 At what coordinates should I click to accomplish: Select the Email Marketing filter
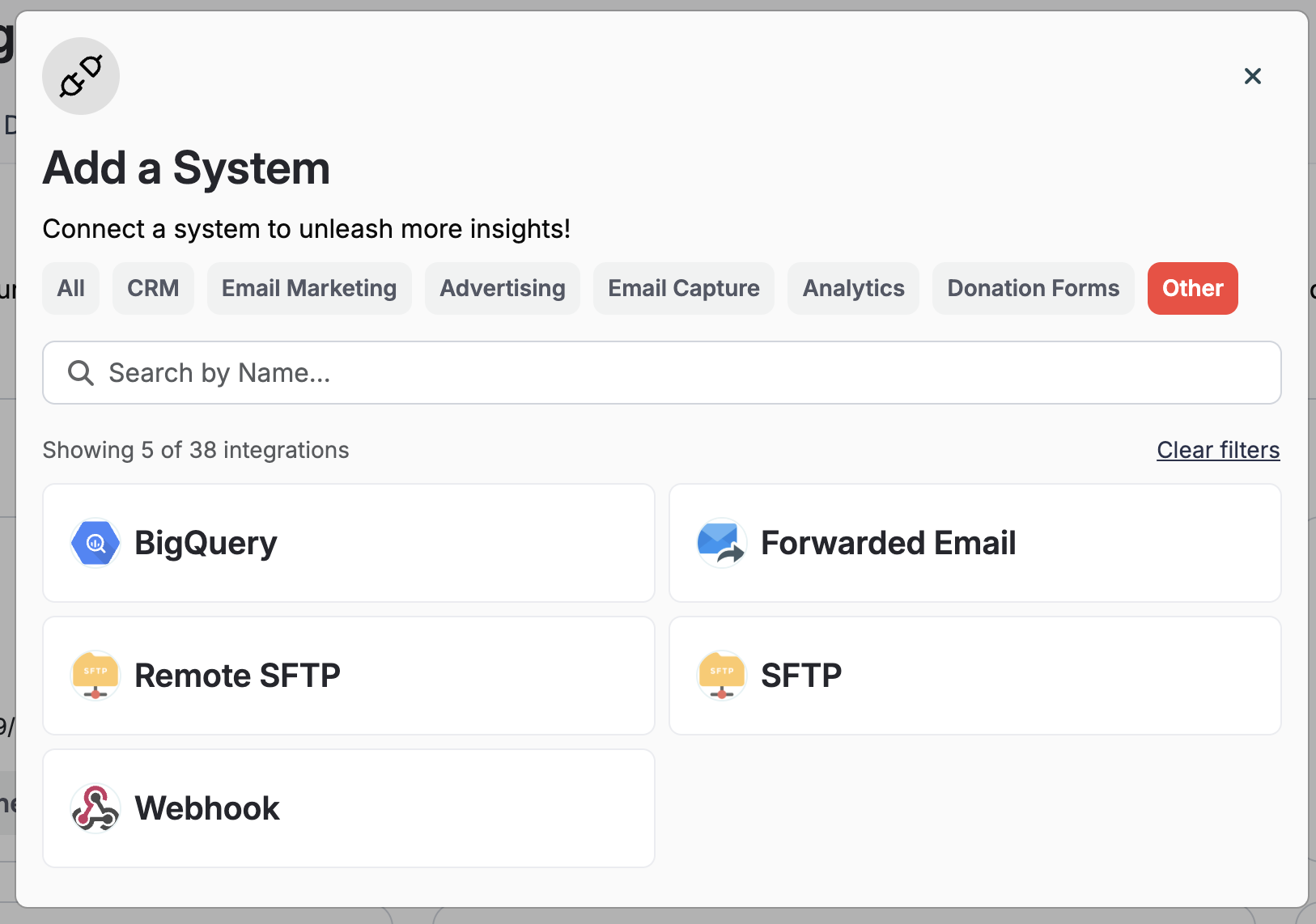point(309,288)
